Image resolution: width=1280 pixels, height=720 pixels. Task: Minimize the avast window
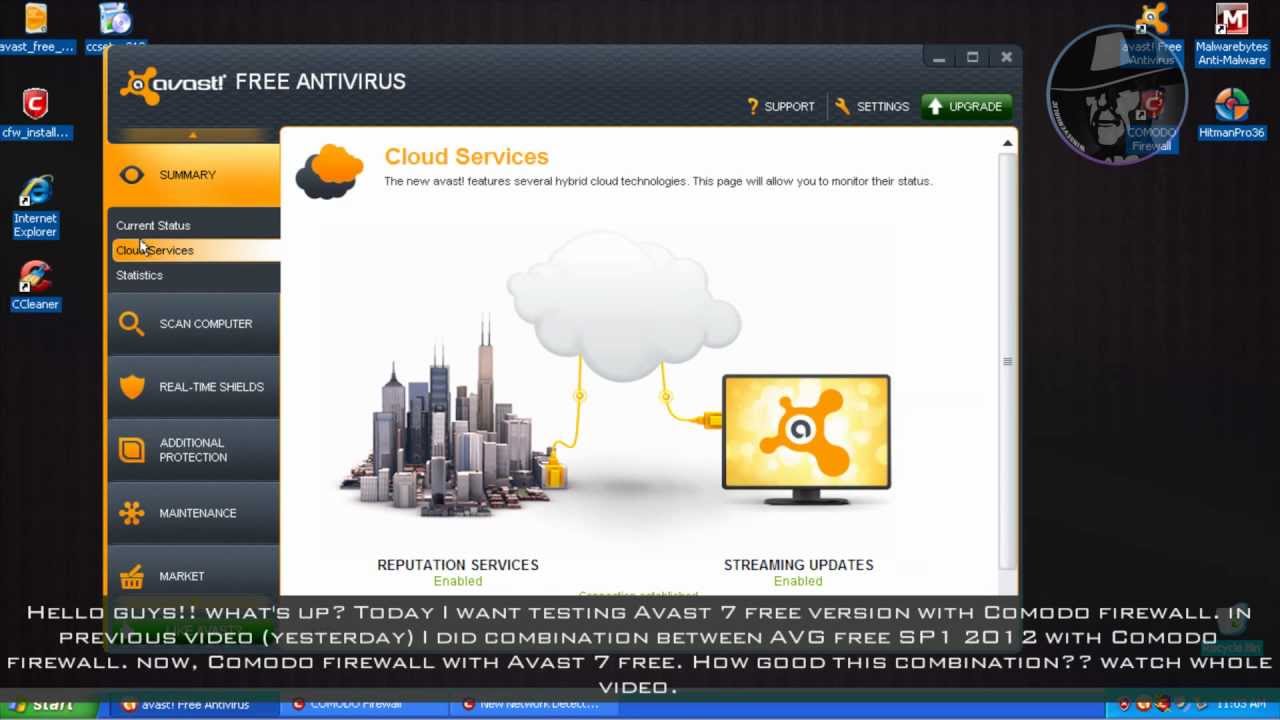939,58
